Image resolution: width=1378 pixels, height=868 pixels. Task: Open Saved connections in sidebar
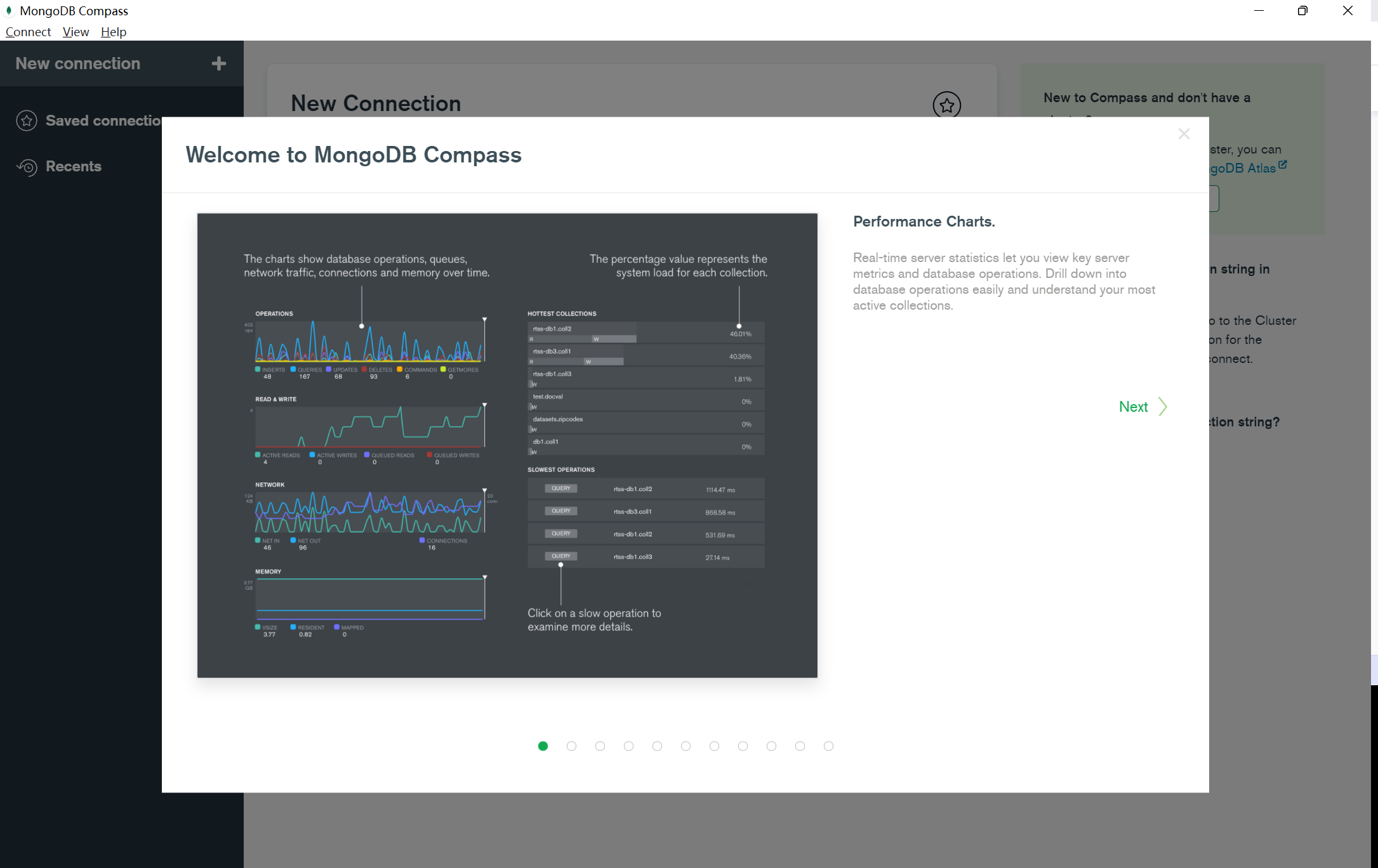click(103, 121)
